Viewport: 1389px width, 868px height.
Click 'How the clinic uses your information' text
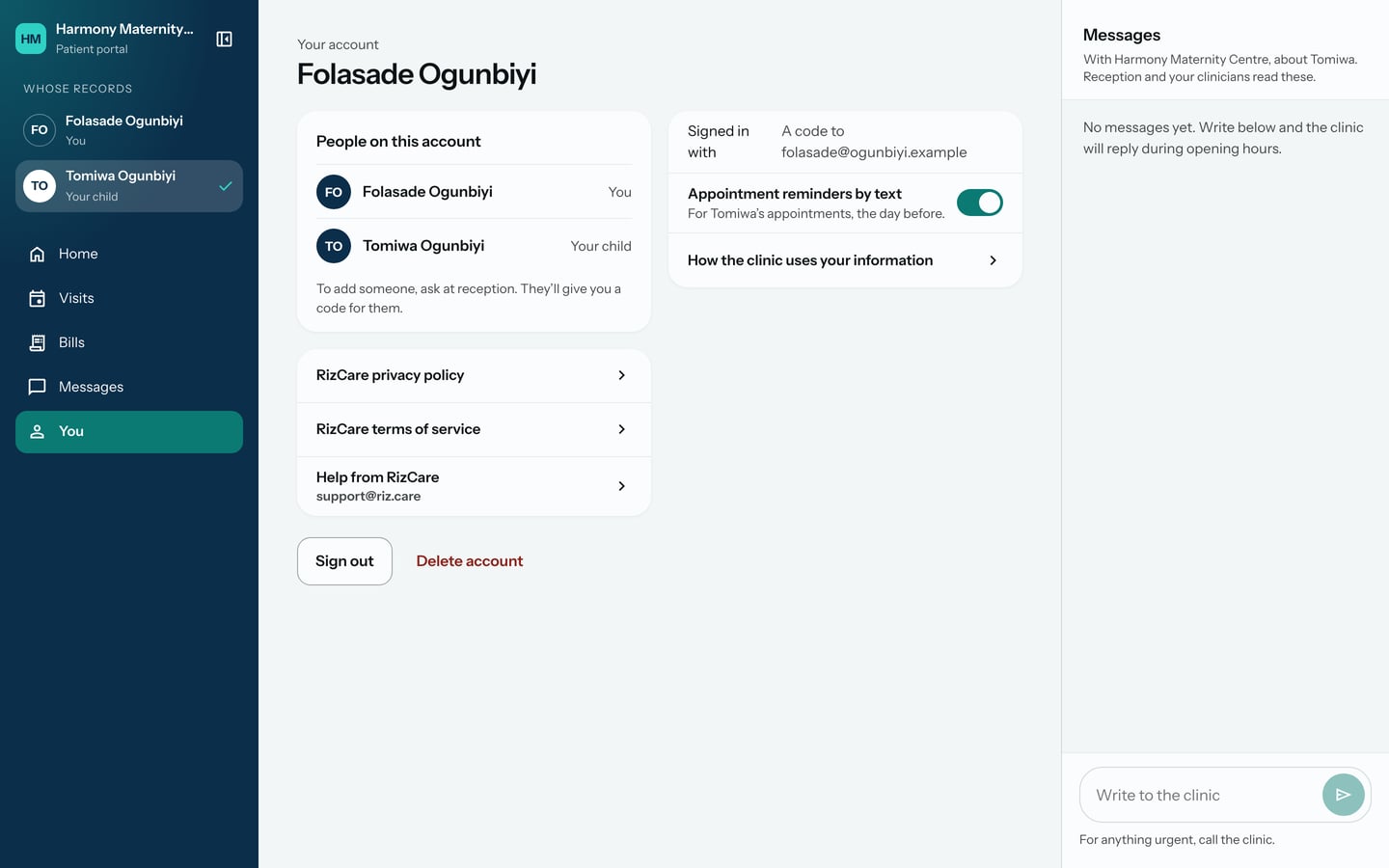coord(810,260)
